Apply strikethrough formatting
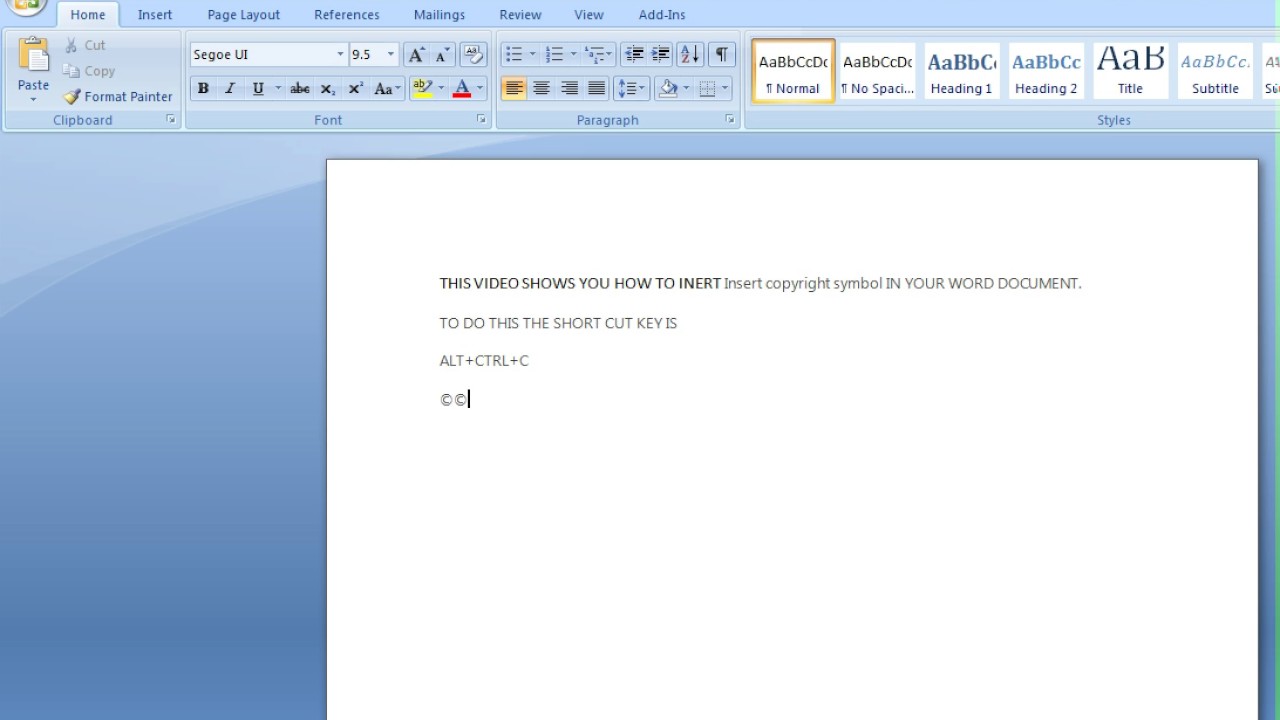Screen dimensions: 1280x720 point(299,88)
